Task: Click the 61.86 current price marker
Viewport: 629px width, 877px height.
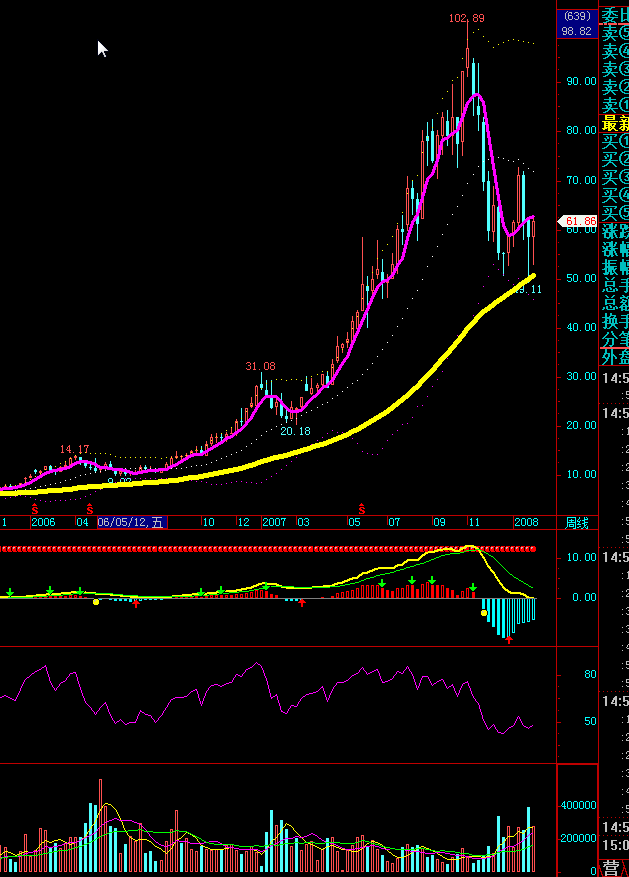Action: pos(579,221)
